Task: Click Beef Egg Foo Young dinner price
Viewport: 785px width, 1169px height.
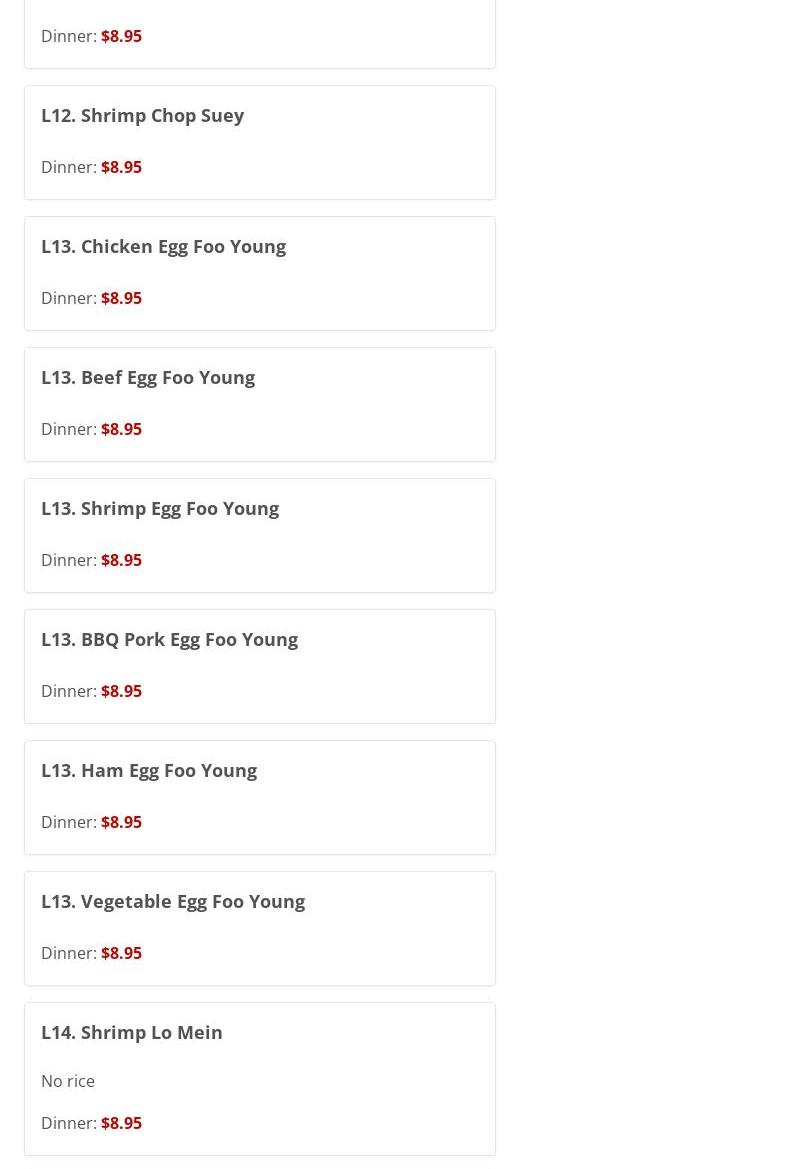Action: click(122, 429)
